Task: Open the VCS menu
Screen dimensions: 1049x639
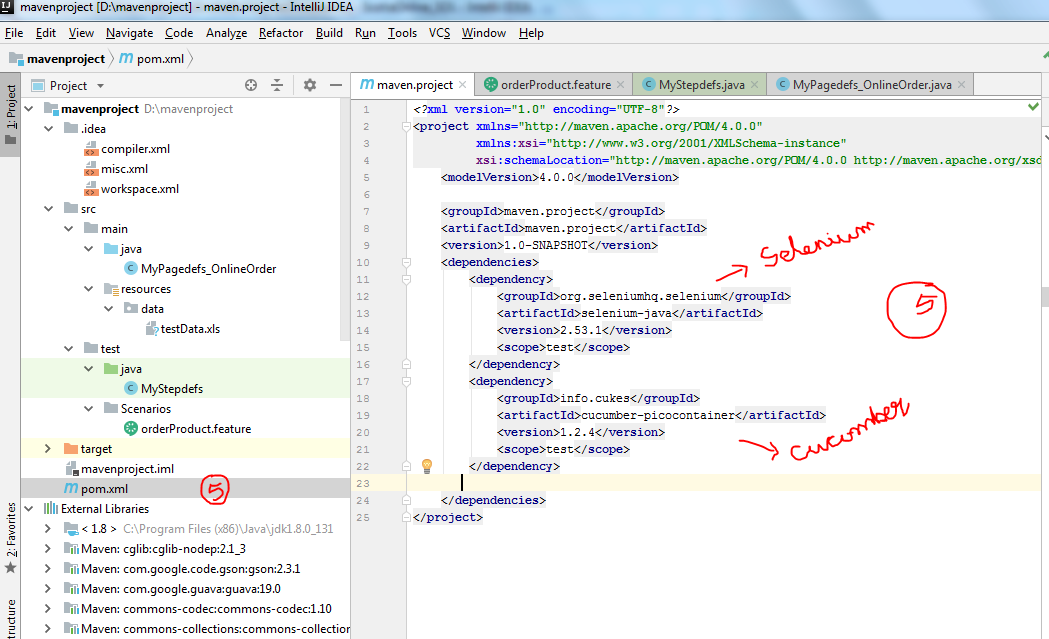Action: (438, 32)
